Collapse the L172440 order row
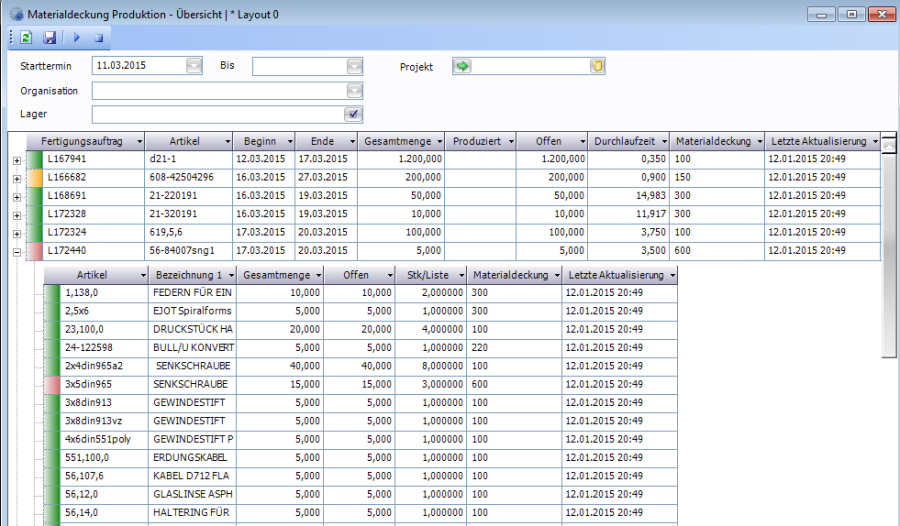 [16, 252]
